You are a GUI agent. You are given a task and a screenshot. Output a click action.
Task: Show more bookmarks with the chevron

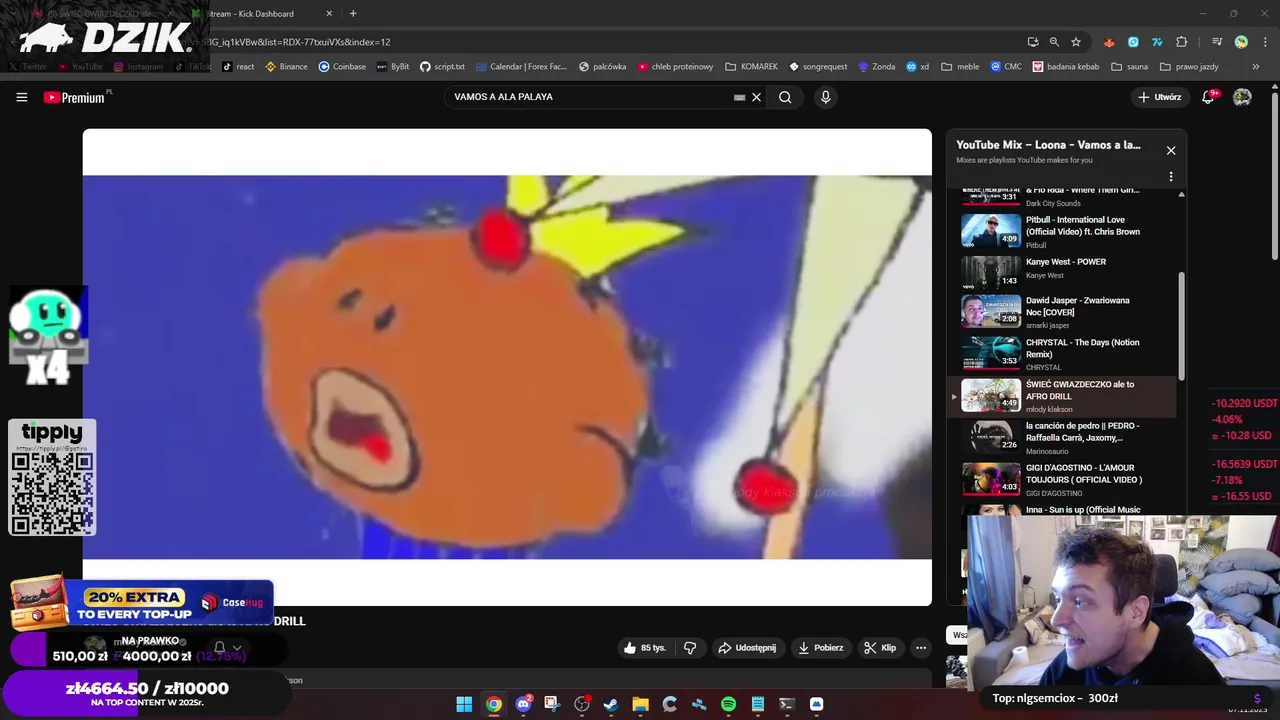(x=1258, y=67)
